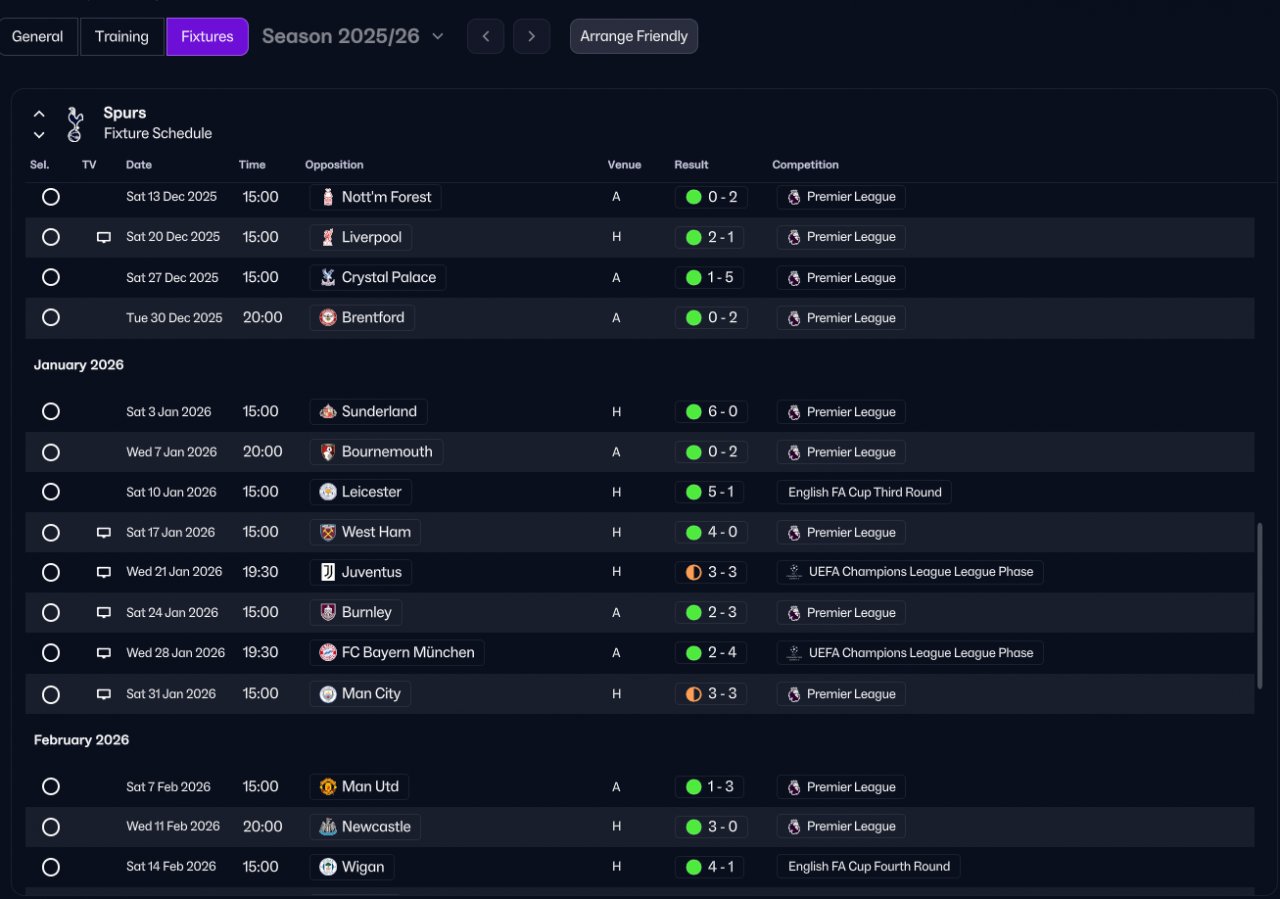Click the West Ham club badge
Screen dimensions: 1280x899
tap(327, 532)
